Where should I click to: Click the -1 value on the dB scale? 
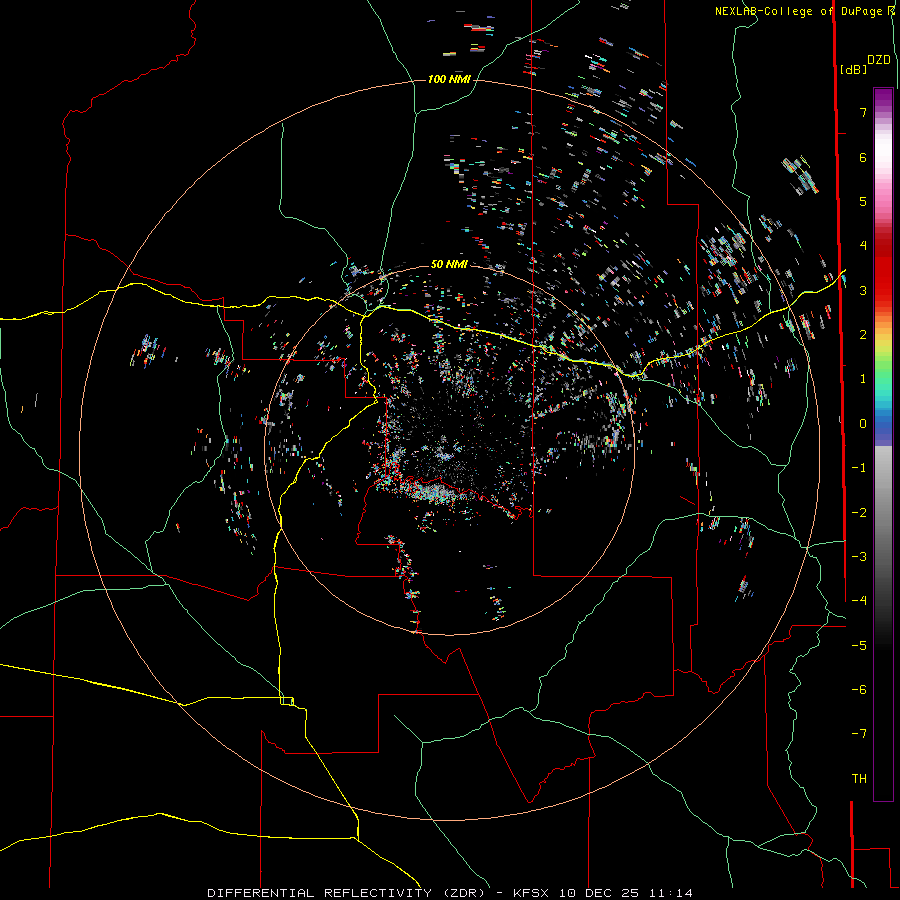point(859,468)
